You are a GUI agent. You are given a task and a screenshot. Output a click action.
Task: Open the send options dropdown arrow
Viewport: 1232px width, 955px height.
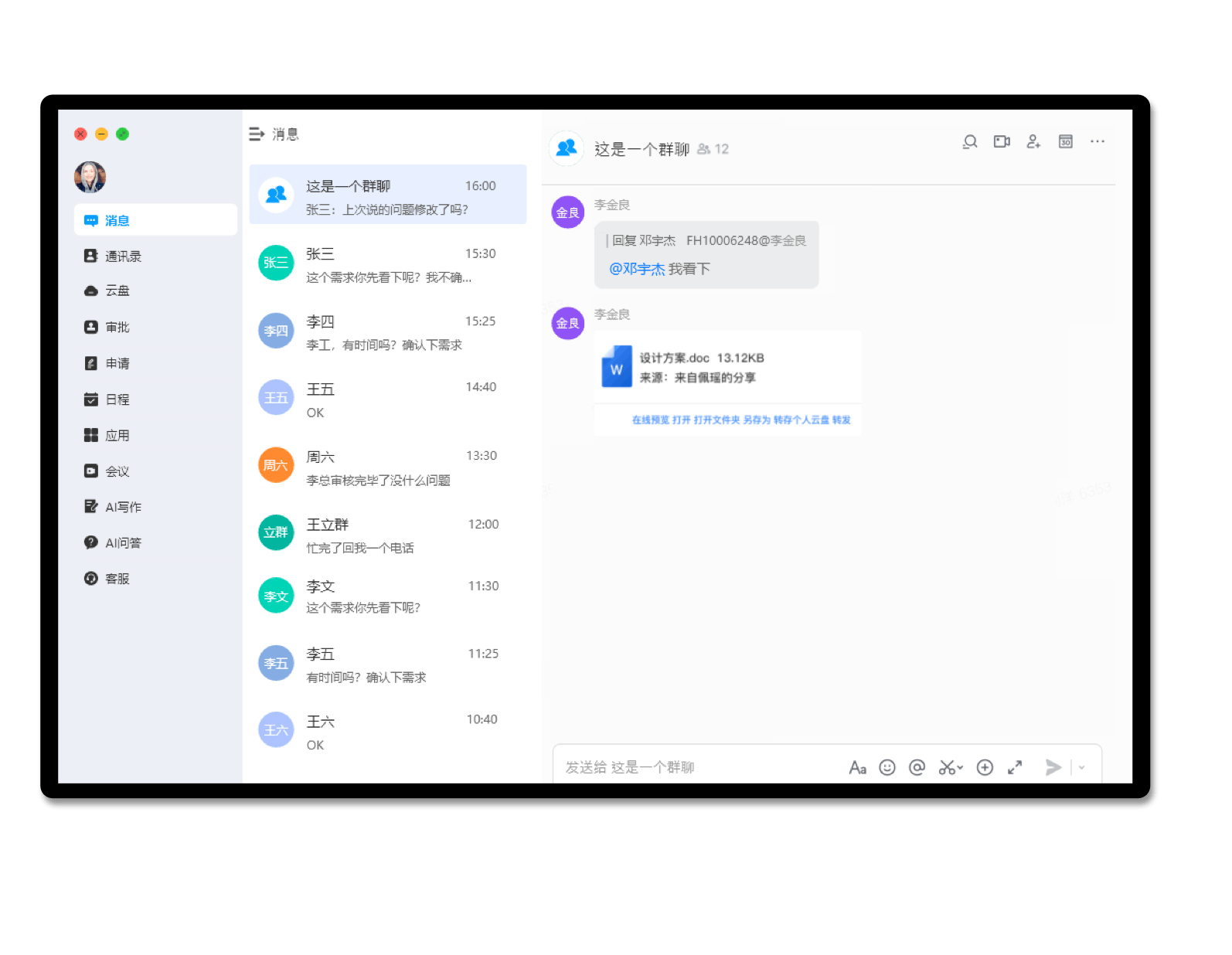coord(1081,767)
